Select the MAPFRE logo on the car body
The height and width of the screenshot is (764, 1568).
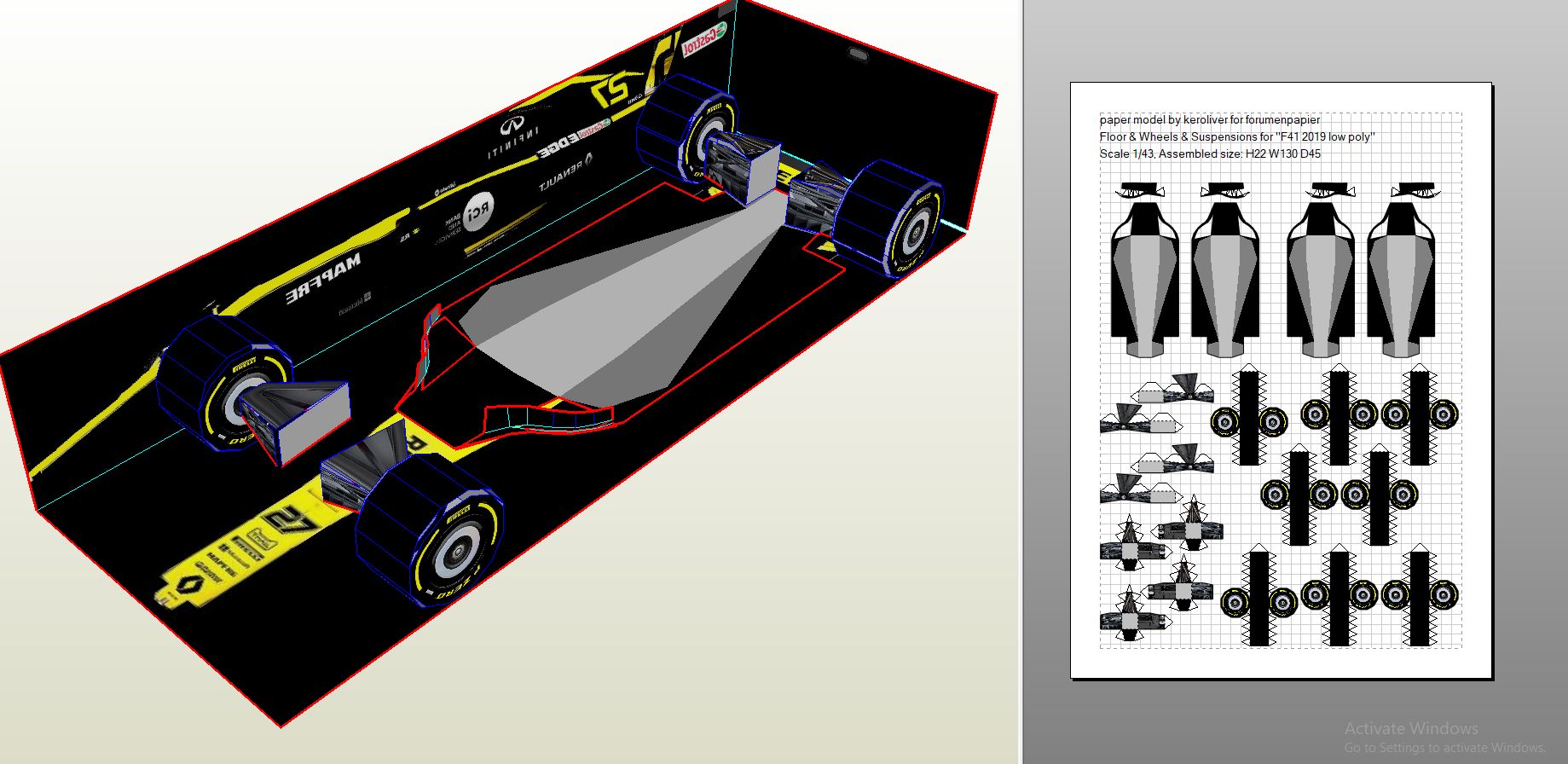click(x=323, y=276)
